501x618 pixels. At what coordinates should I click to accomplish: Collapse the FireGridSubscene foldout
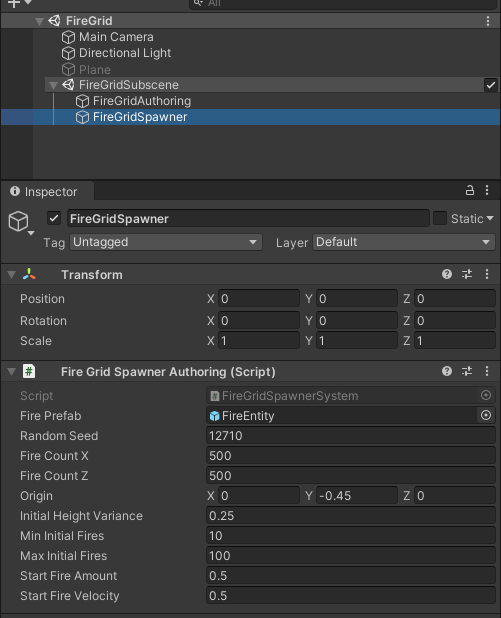coord(53,85)
